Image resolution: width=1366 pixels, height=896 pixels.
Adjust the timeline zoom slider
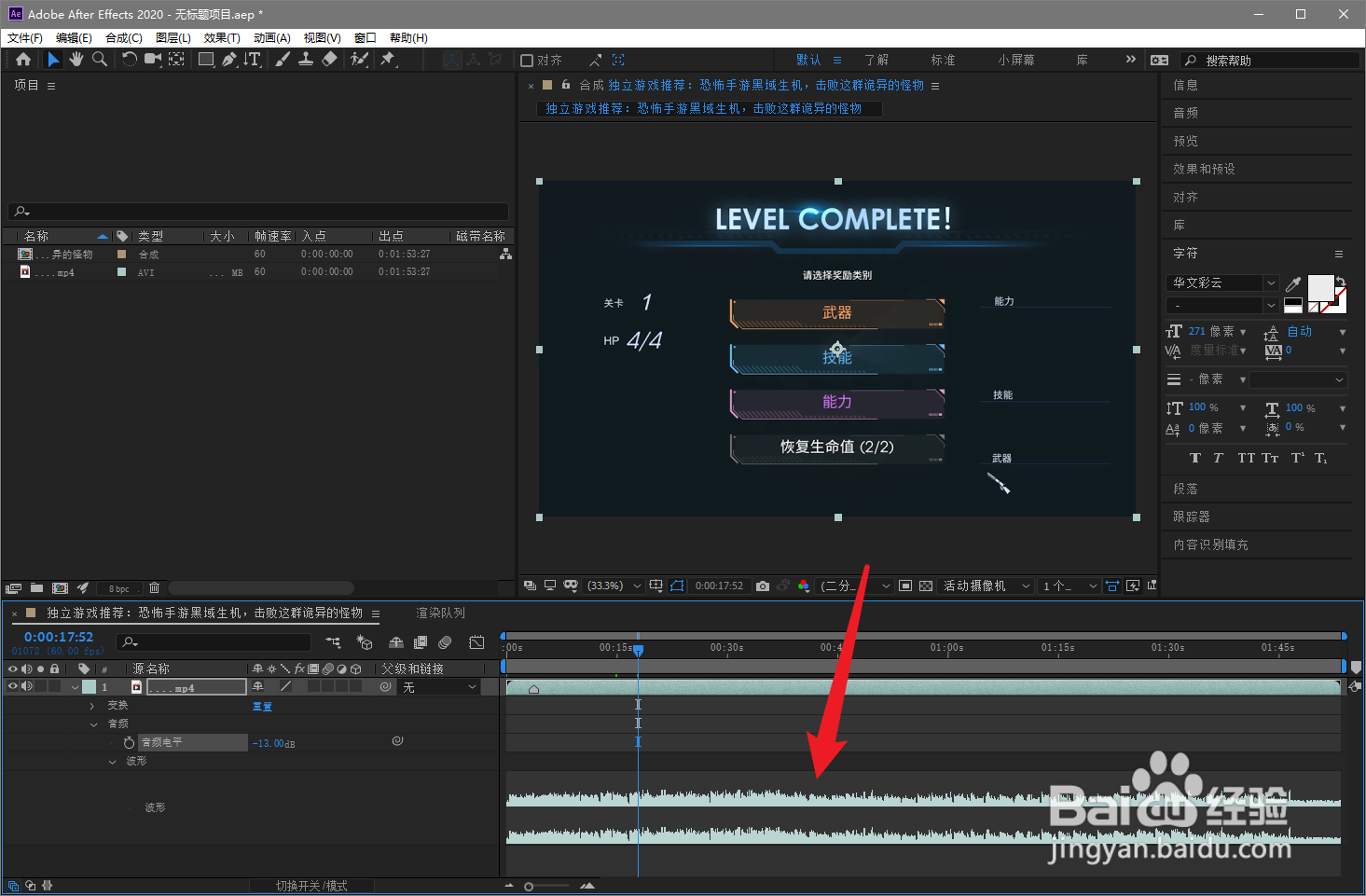tap(529, 887)
